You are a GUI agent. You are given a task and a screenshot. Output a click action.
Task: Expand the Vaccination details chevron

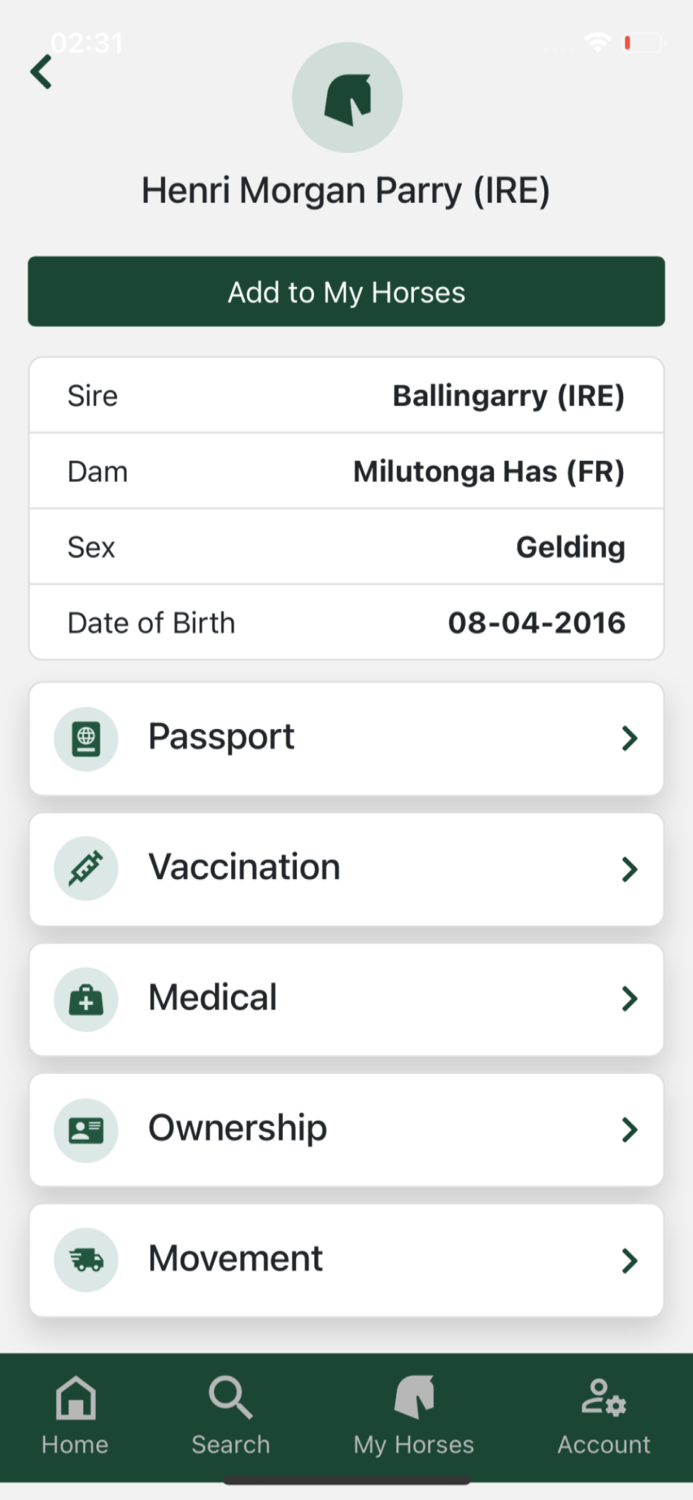click(629, 868)
